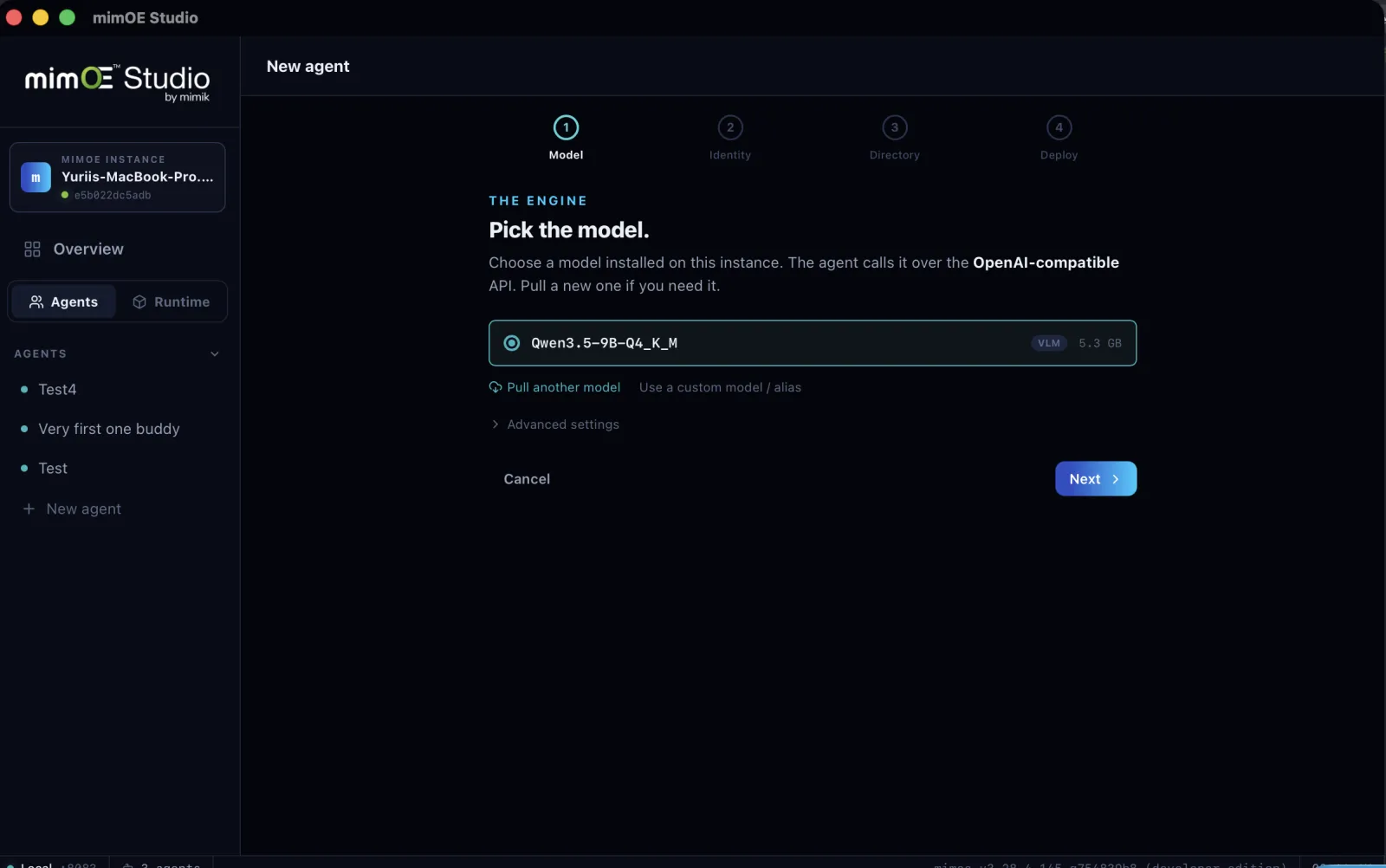The height and width of the screenshot is (868, 1386).
Task: Click the AGENTS section label
Action: click(x=40, y=353)
